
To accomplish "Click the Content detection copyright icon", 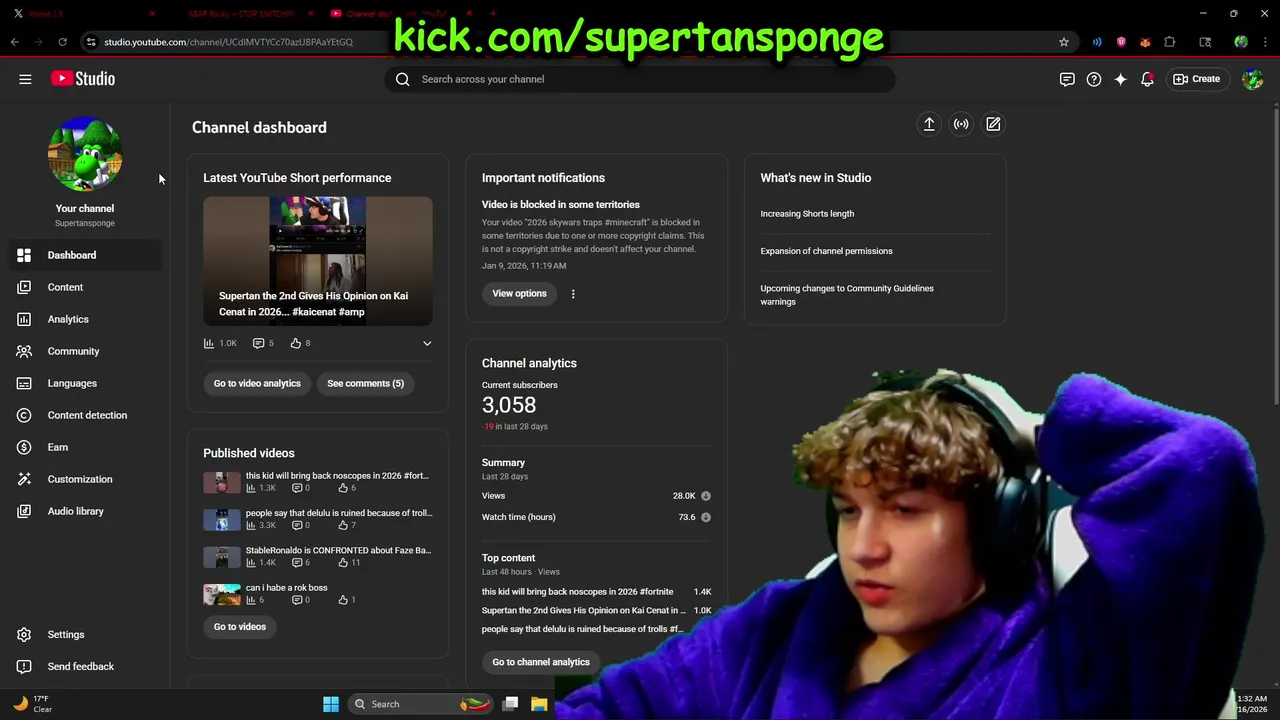I will click(24, 415).
